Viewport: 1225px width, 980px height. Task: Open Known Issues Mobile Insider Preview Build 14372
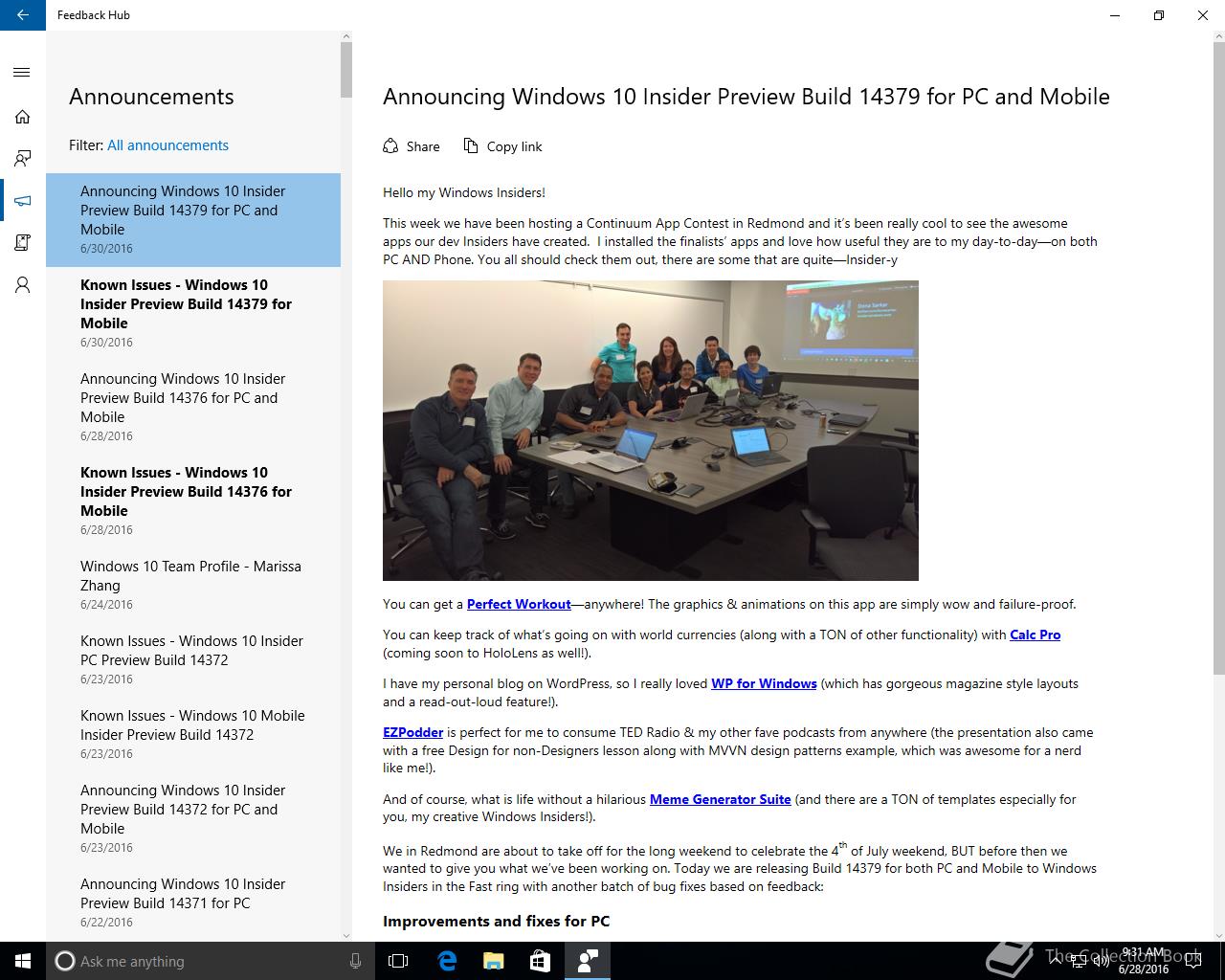(193, 734)
